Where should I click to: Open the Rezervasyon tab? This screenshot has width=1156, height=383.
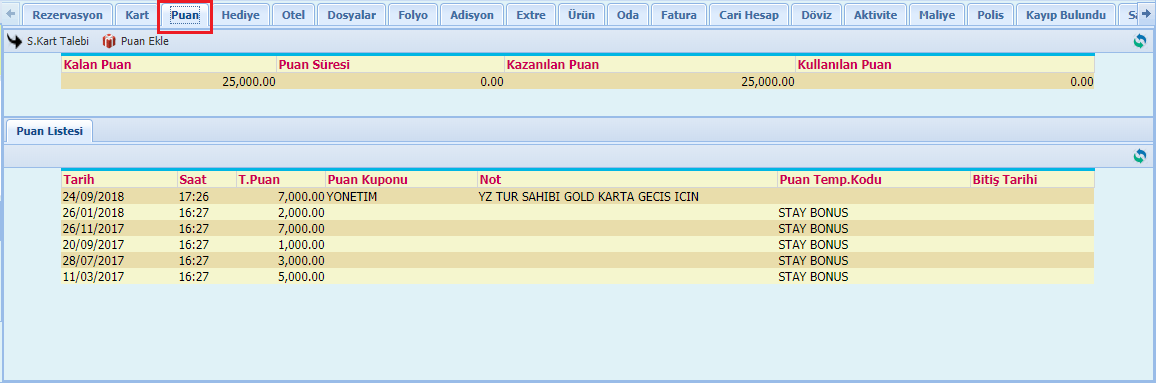tap(68, 15)
